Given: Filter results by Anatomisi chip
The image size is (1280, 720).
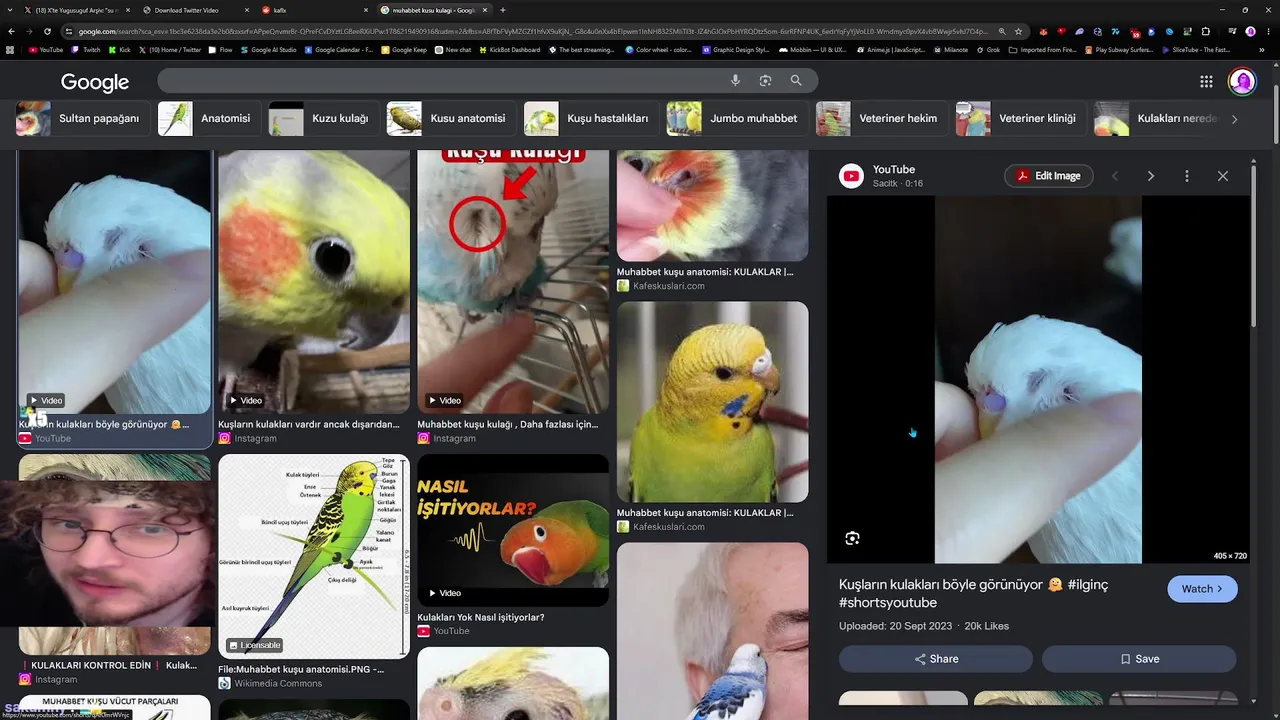Looking at the screenshot, I should click(x=210, y=118).
